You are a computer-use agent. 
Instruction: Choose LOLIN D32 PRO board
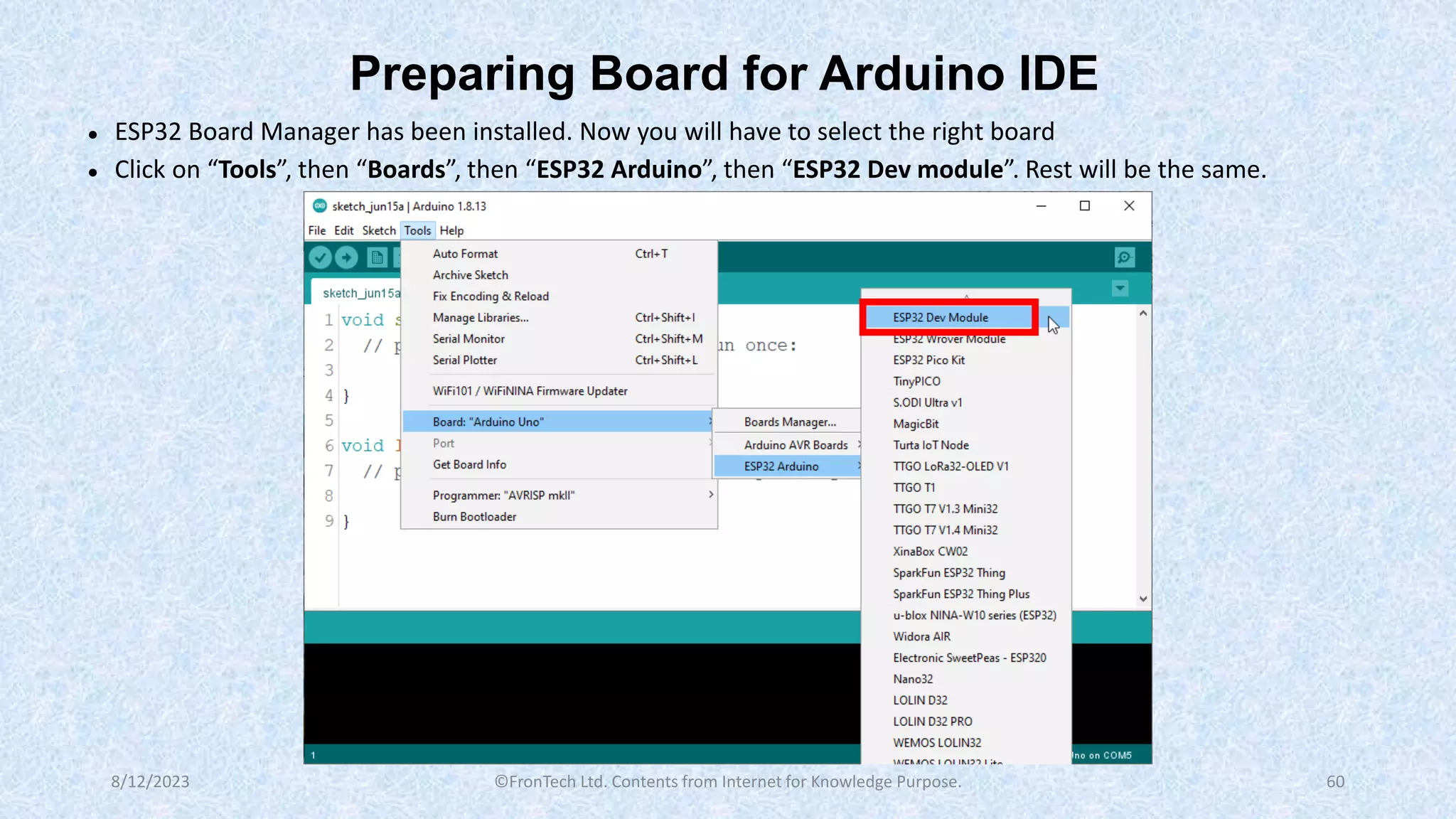coord(966,722)
